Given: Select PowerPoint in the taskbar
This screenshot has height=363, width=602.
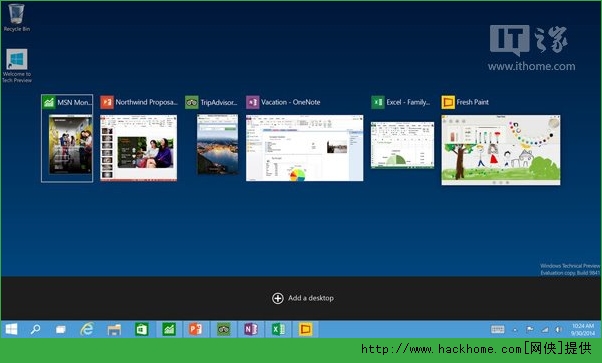Looking at the screenshot, I should (x=195, y=329).
